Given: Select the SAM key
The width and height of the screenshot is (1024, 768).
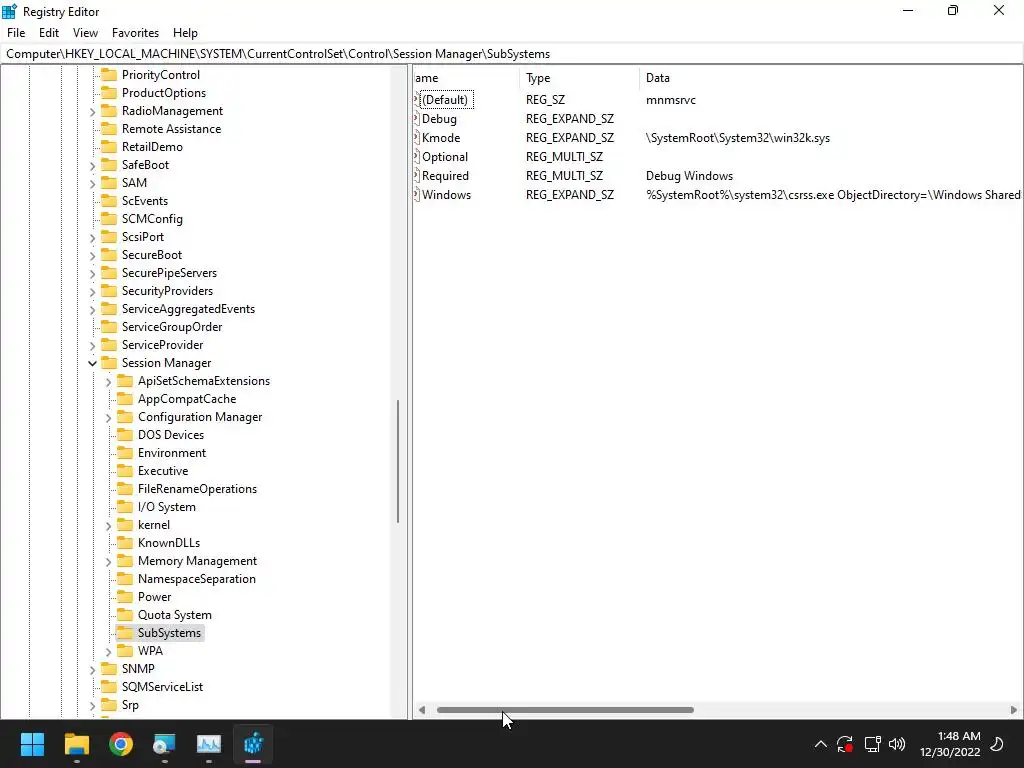Looking at the screenshot, I should (134, 183).
